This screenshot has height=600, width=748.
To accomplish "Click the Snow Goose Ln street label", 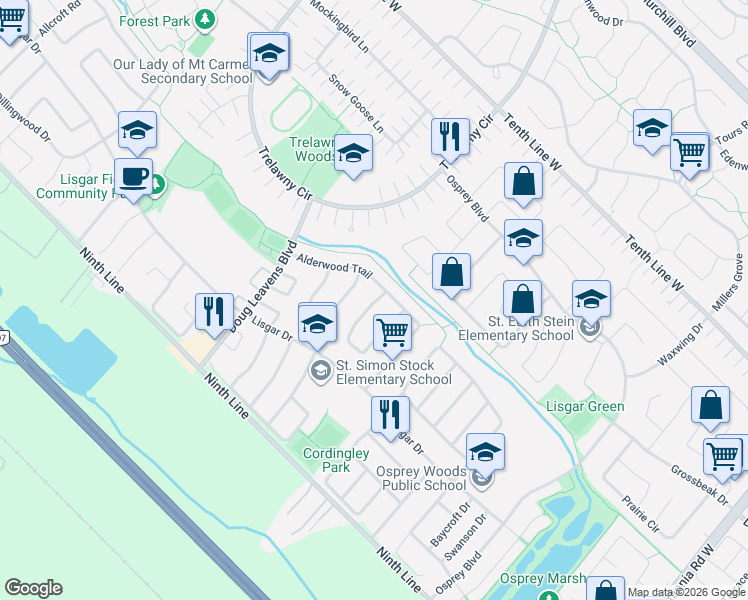I will [x=356, y=103].
